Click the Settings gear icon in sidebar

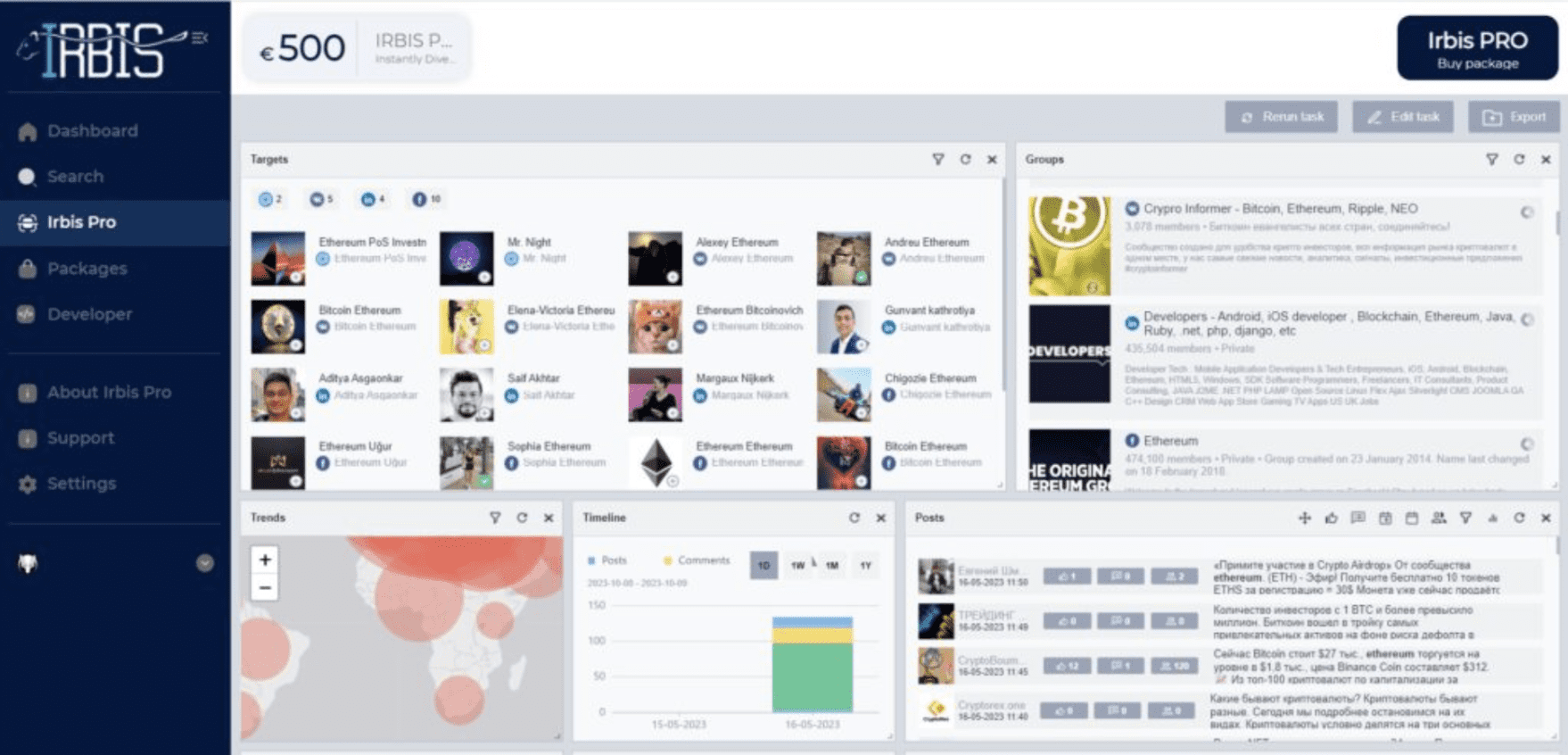28,484
